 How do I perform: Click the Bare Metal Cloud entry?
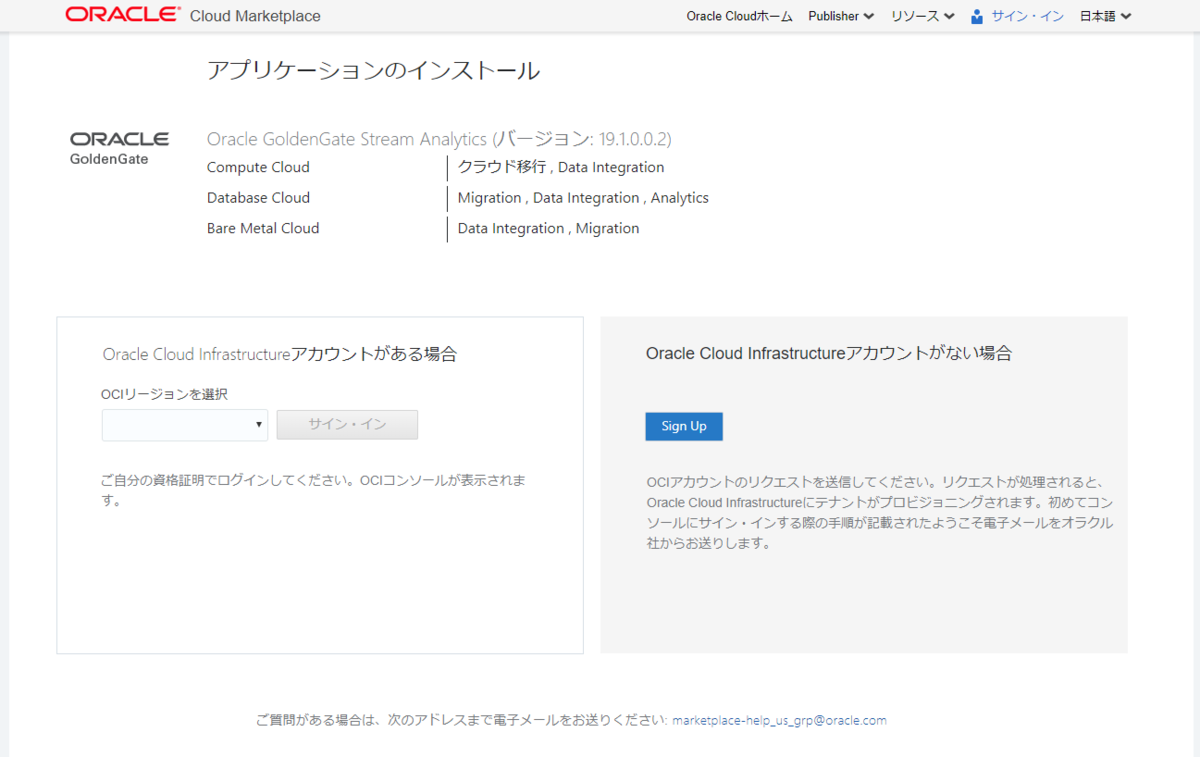[263, 228]
